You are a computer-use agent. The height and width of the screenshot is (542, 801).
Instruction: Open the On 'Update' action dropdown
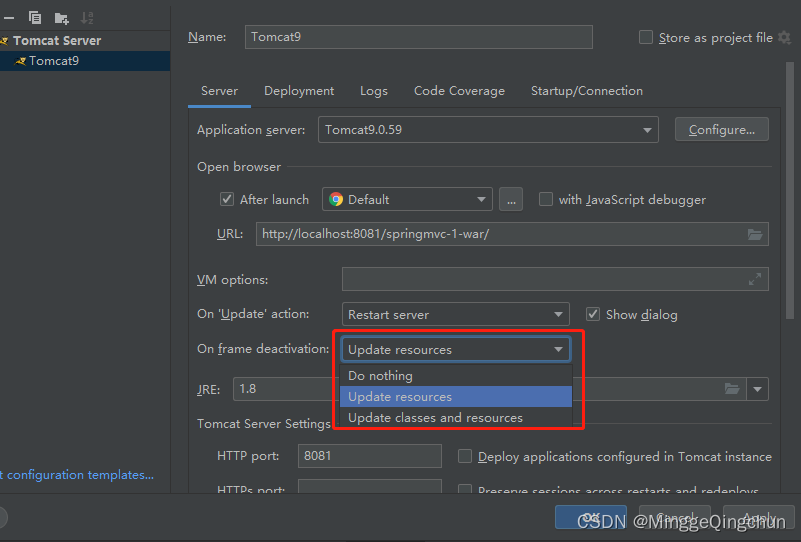pos(455,315)
